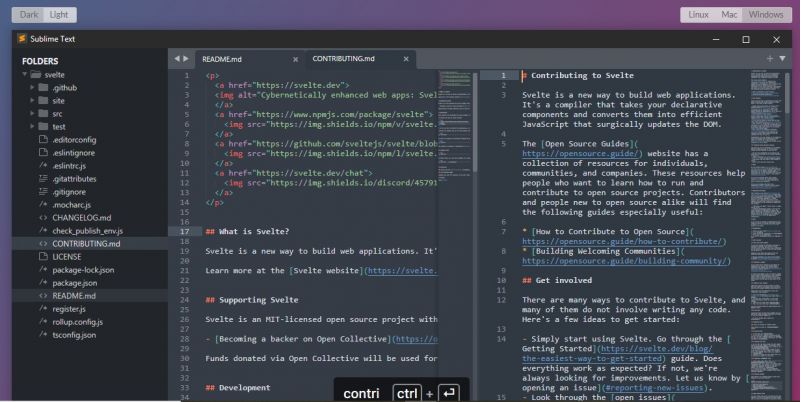Select the Mac platform option
Viewport: 800px width, 402px height.
pos(729,15)
